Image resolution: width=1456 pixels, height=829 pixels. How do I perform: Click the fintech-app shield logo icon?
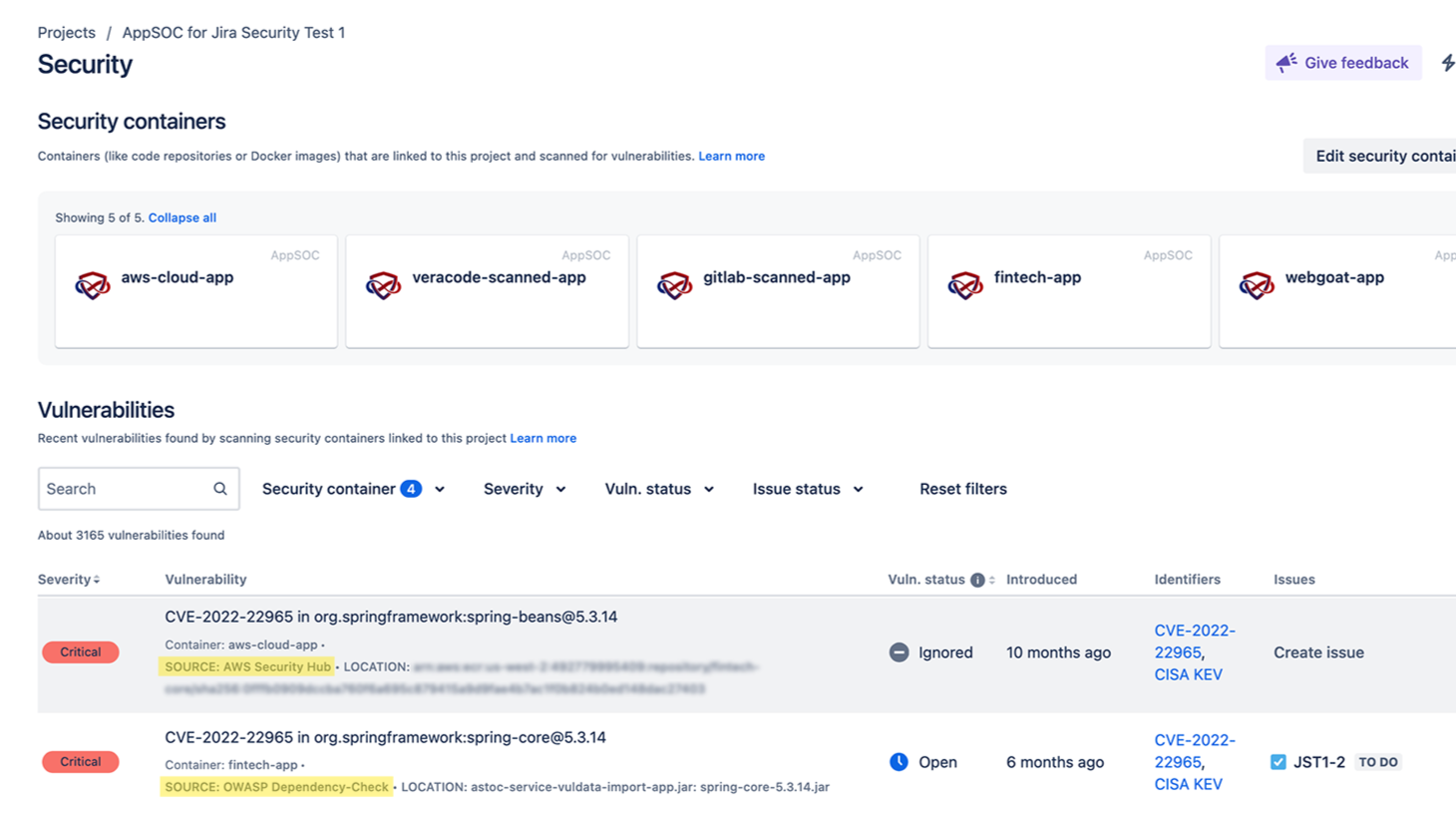pos(966,282)
